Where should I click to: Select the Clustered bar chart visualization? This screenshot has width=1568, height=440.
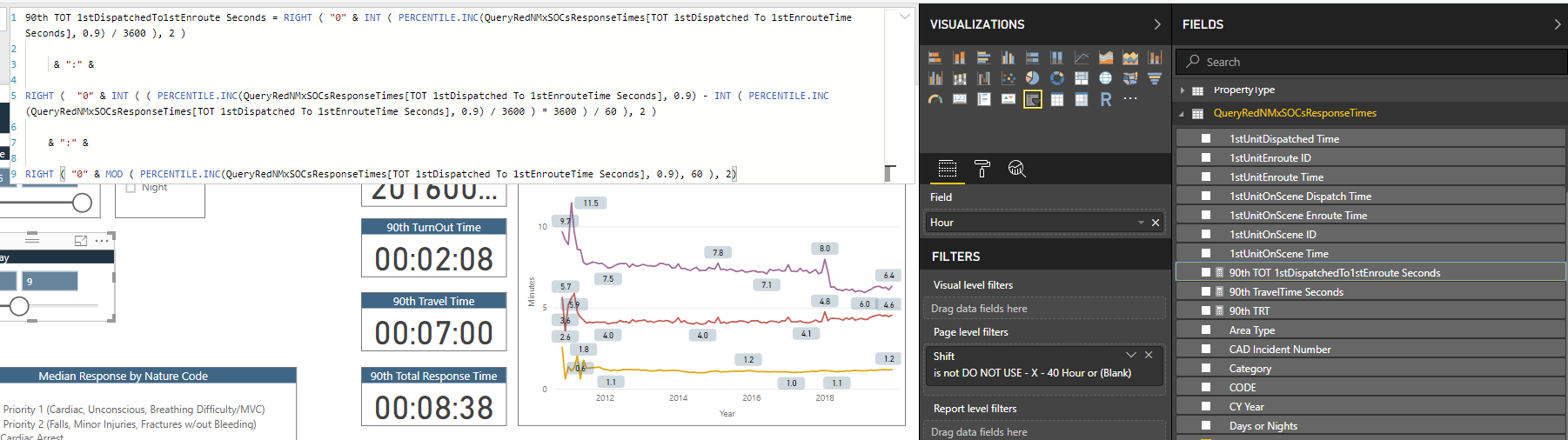(983, 57)
